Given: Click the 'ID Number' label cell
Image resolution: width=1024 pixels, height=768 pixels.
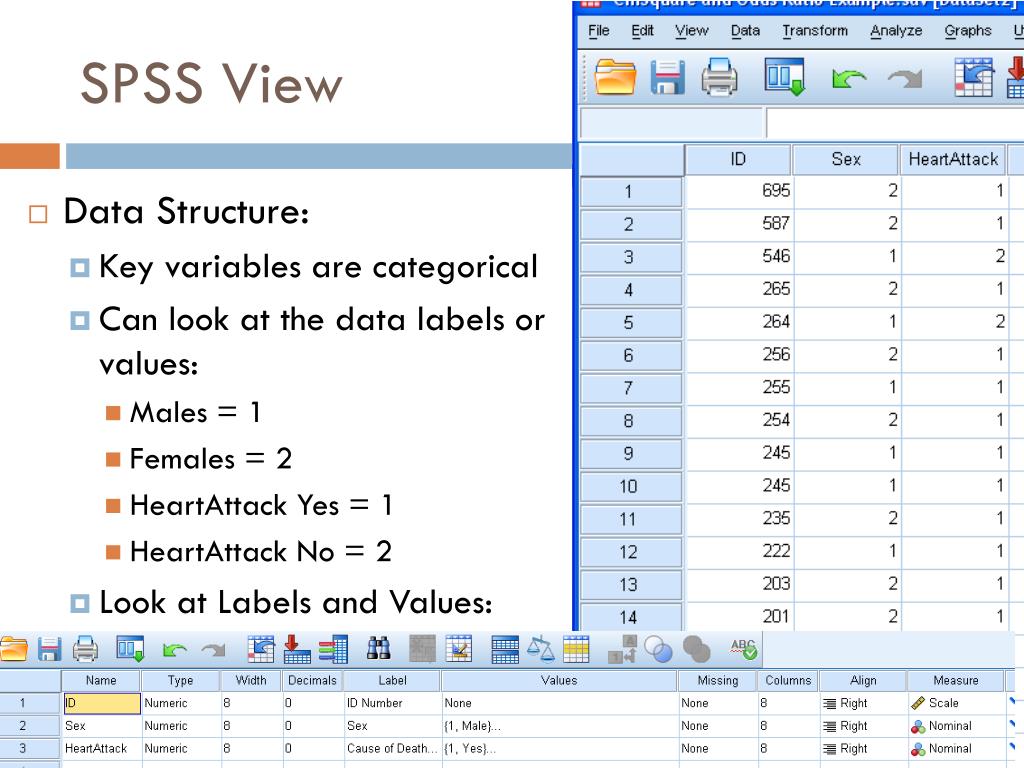Looking at the screenshot, I should [x=392, y=703].
